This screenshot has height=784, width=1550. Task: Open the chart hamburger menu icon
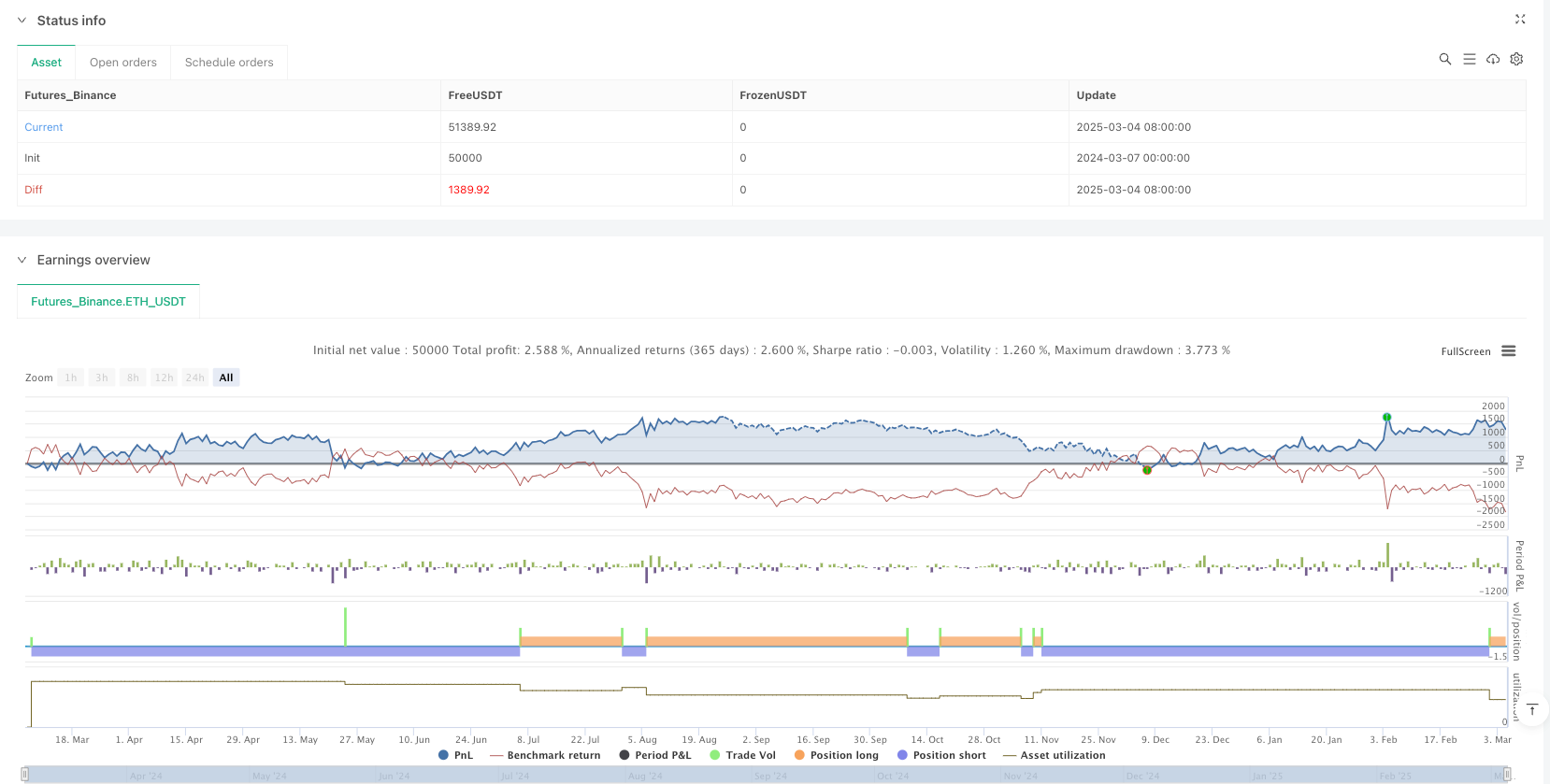pyautogui.click(x=1508, y=351)
